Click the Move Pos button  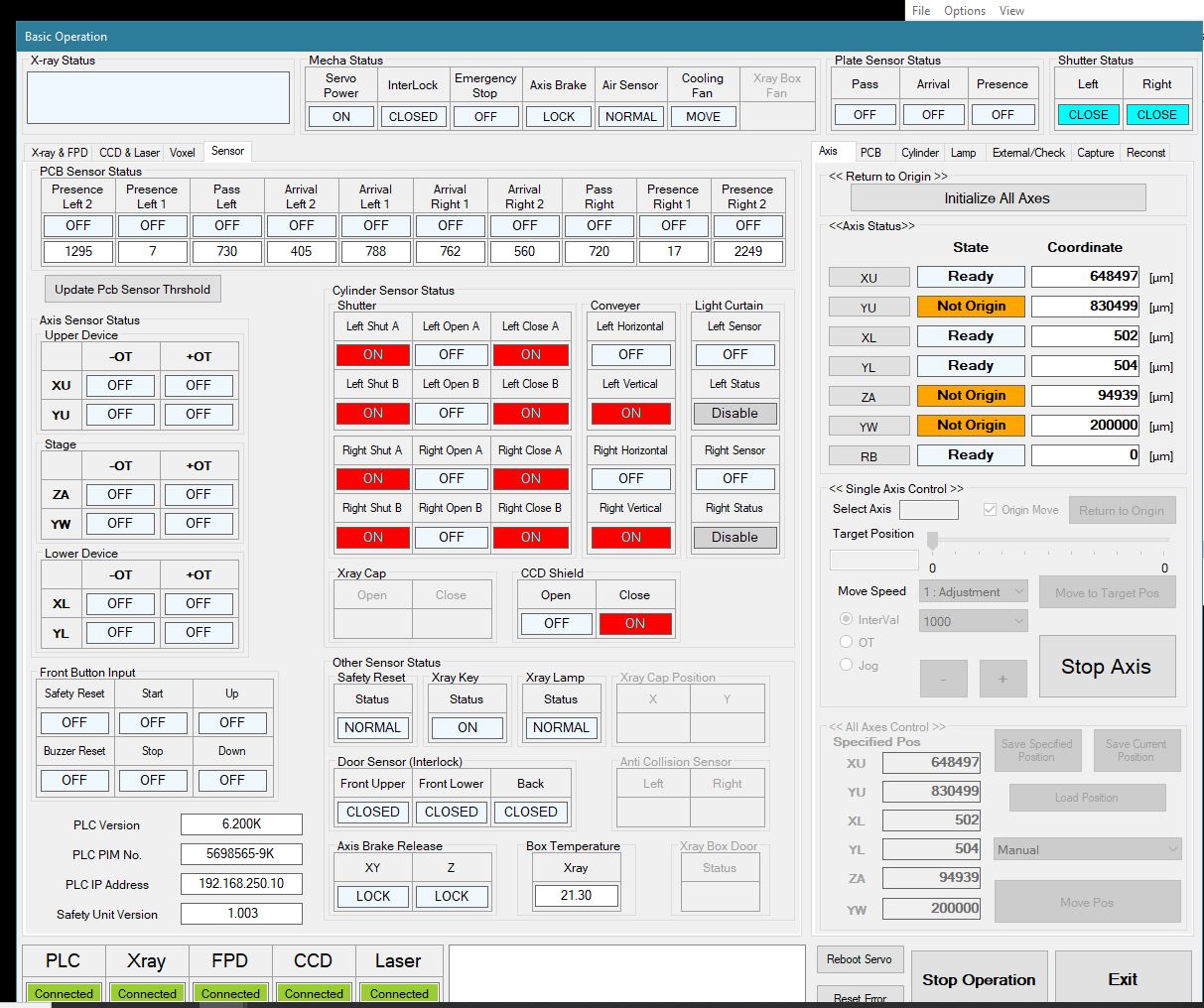click(1087, 902)
